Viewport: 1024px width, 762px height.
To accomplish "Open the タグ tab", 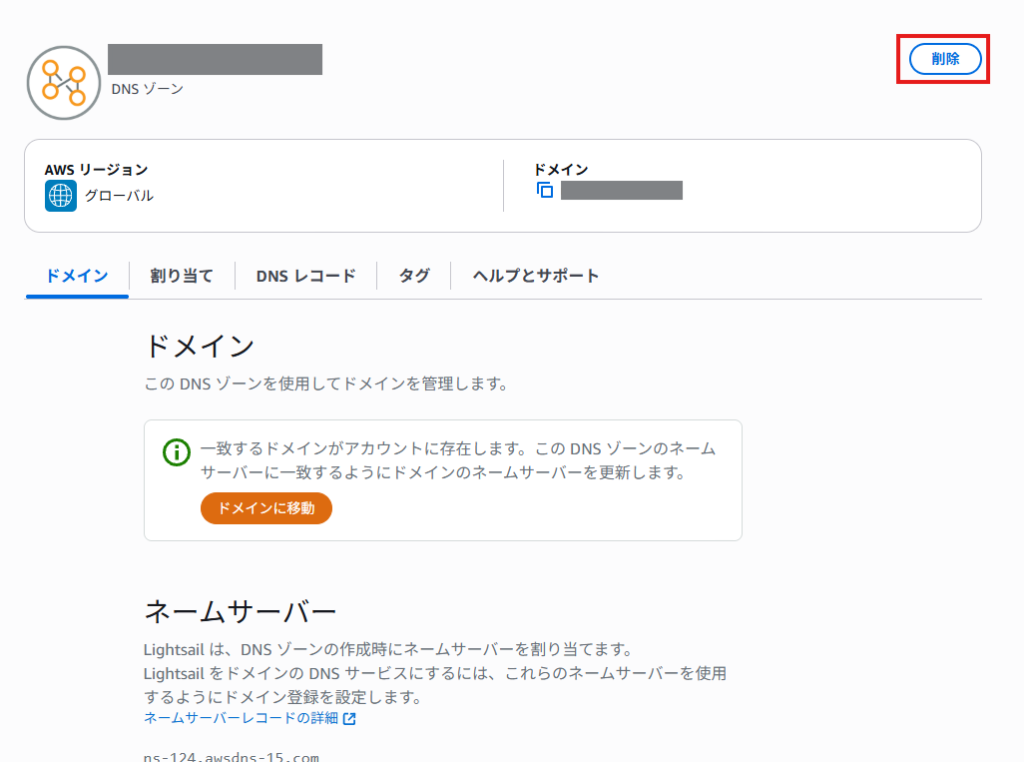I will coord(414,276).
